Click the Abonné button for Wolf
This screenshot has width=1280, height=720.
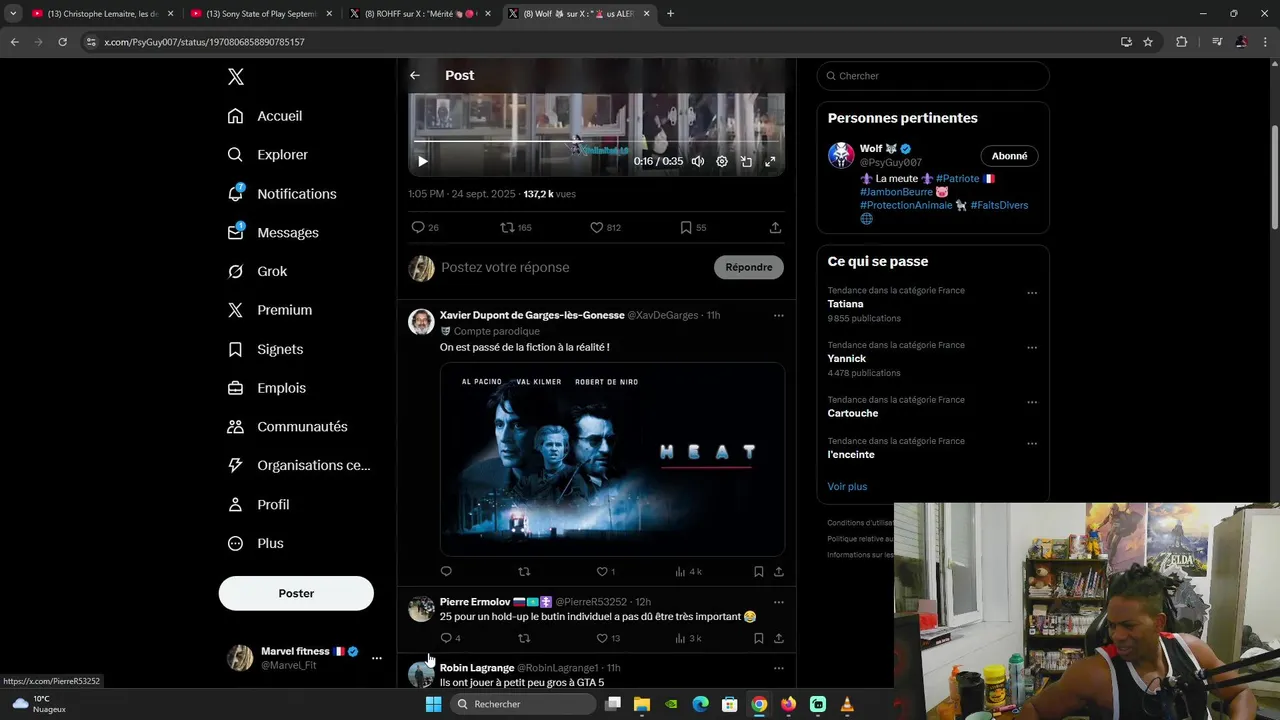[1009, 156]
